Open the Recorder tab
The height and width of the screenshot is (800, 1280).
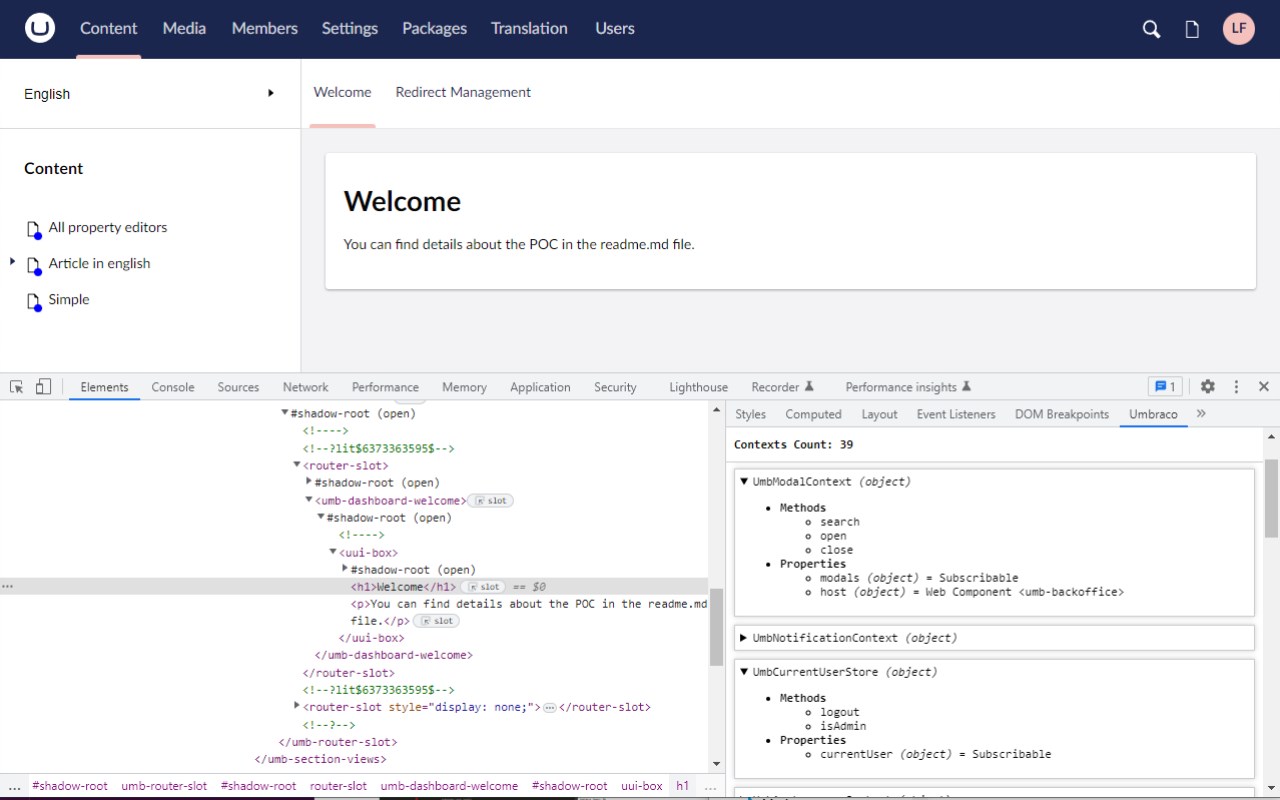pyautogui.click(x=783, y=387)
